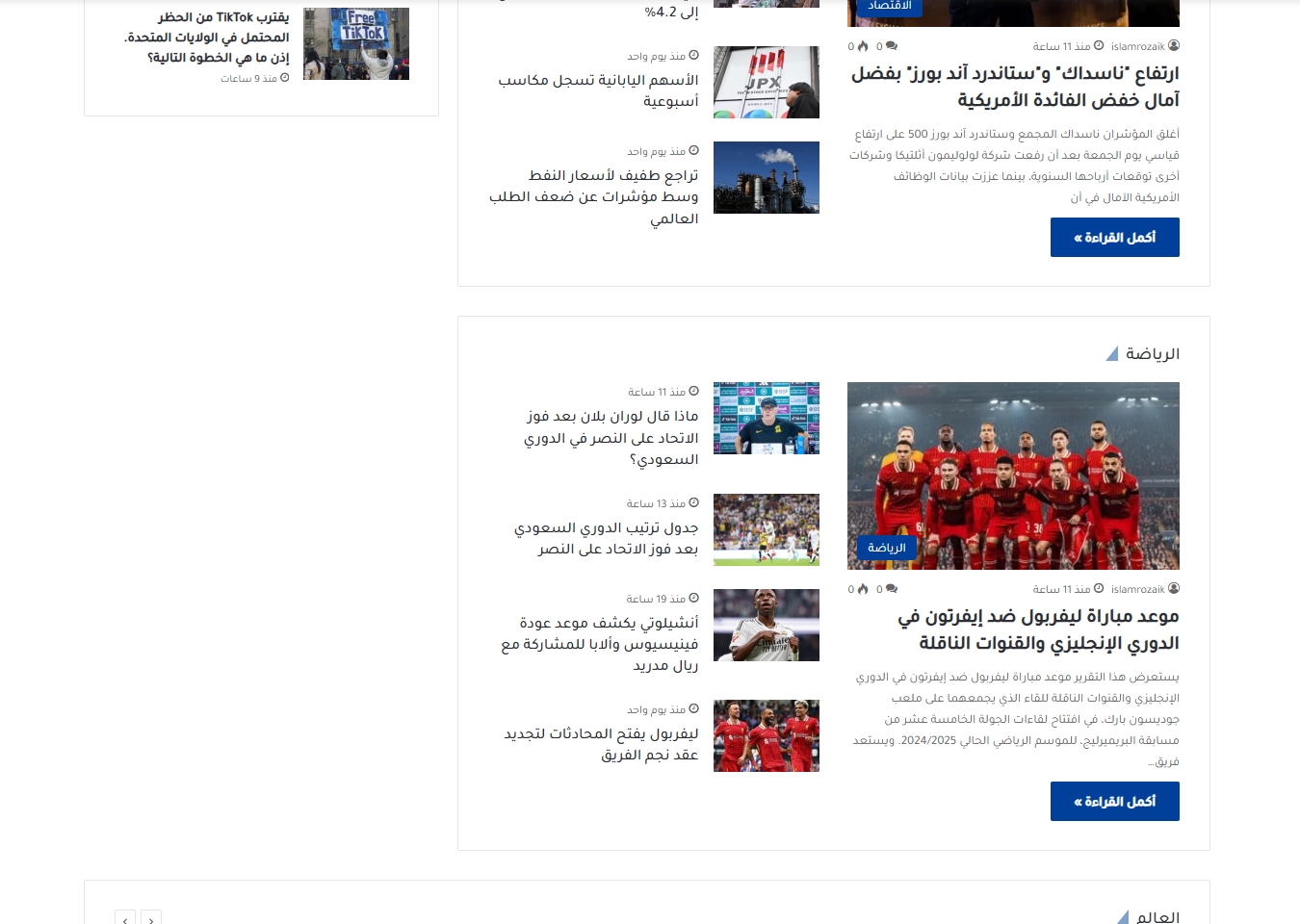
Task: Click the clock icon above the Ancelotti headline
Action: [693, 598]
